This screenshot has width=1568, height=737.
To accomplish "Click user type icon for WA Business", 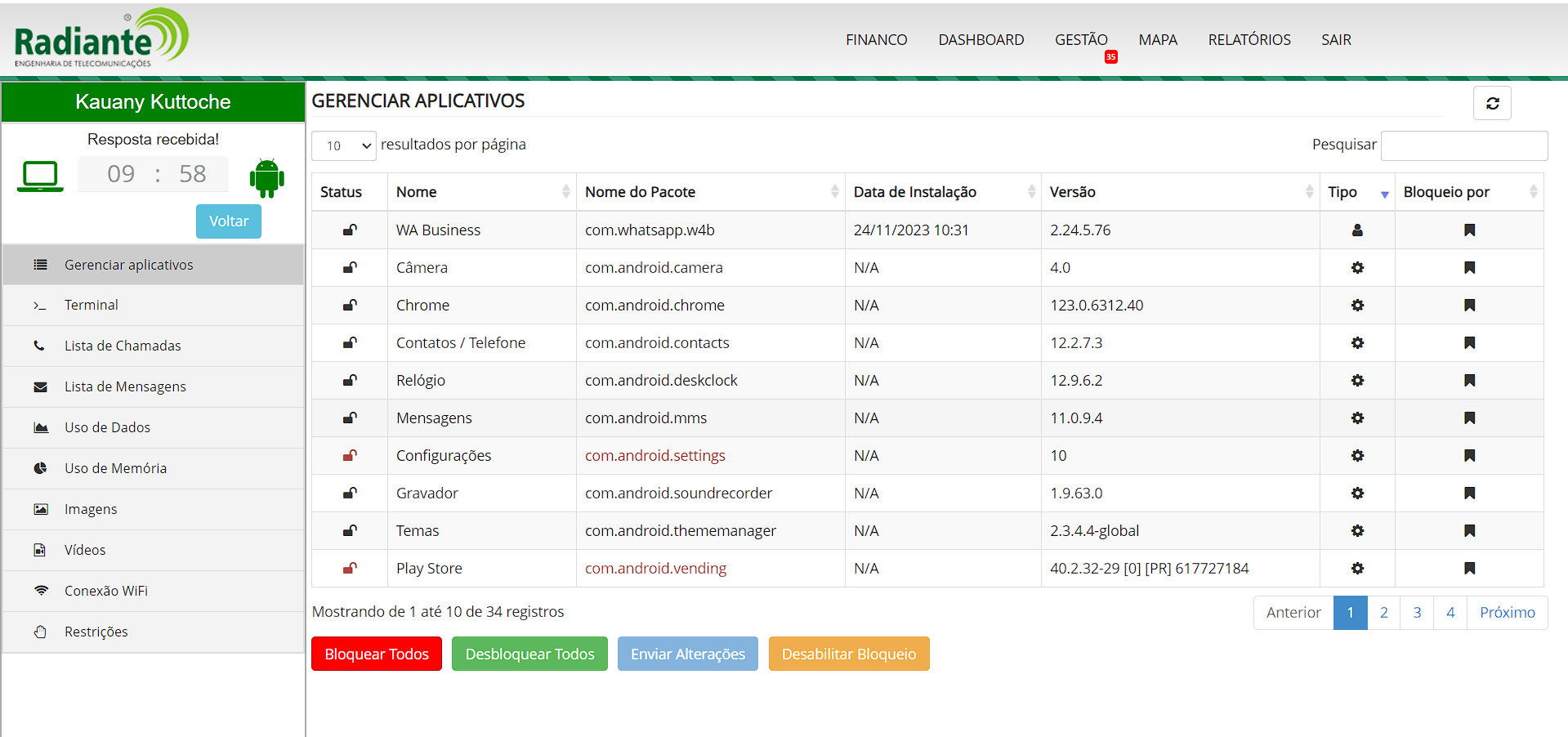I will pyautogui.click(x=1356, y=230).
